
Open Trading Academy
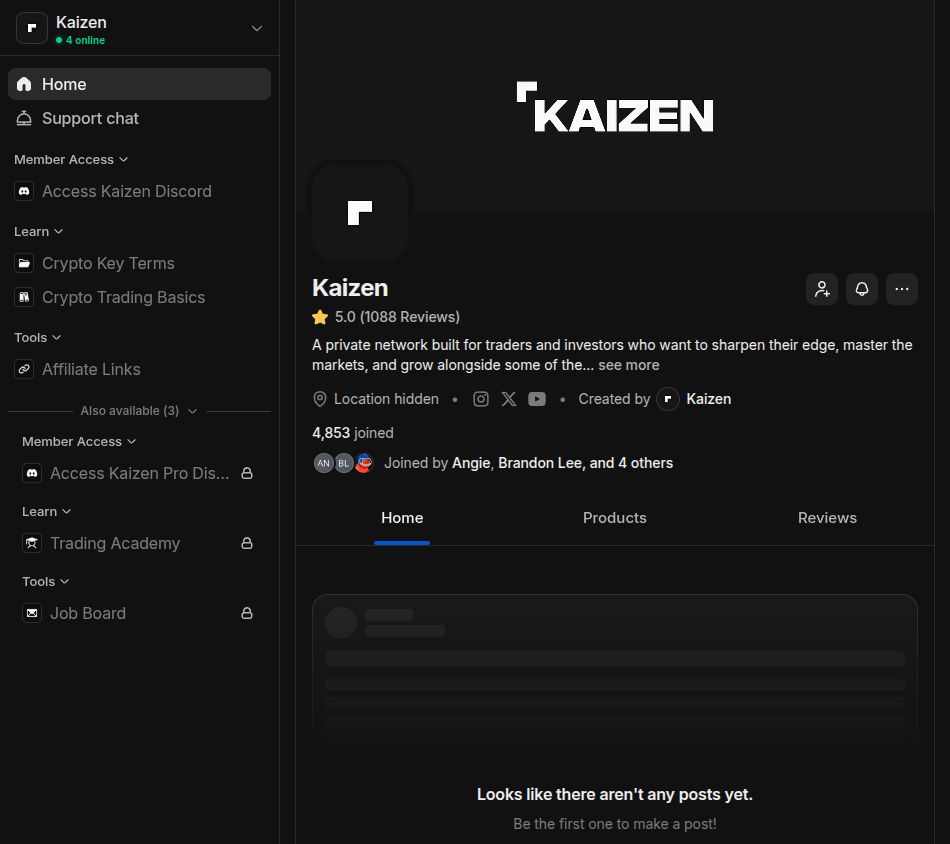139,543
